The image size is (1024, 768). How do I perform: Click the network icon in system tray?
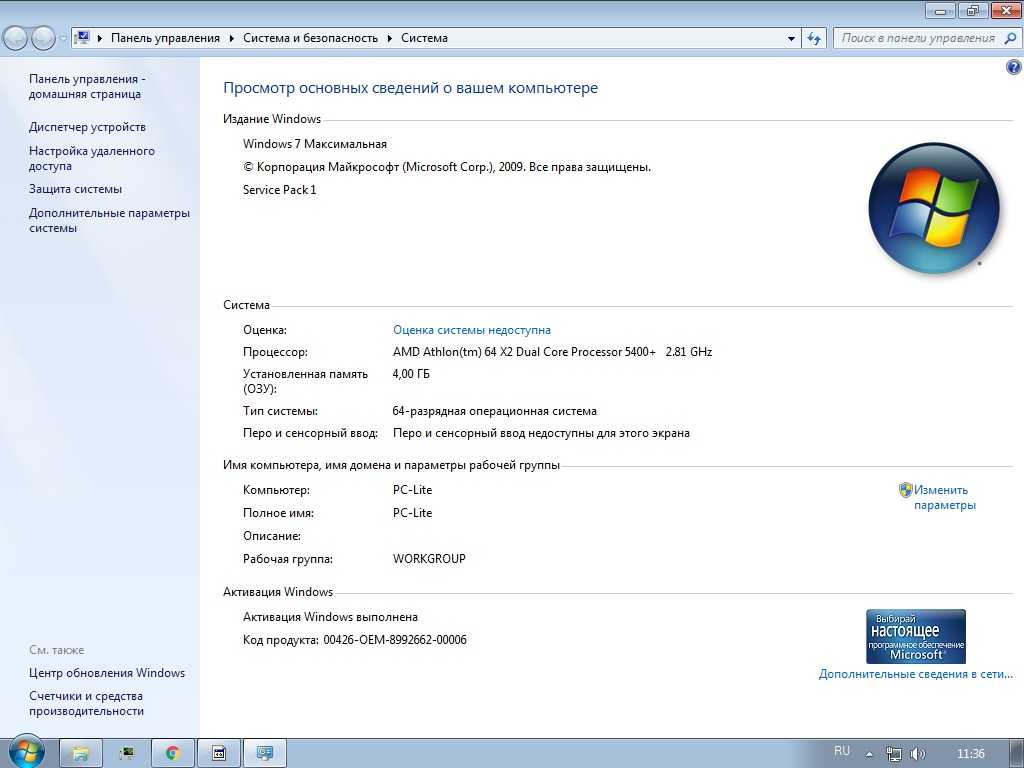tap(894, 753)
